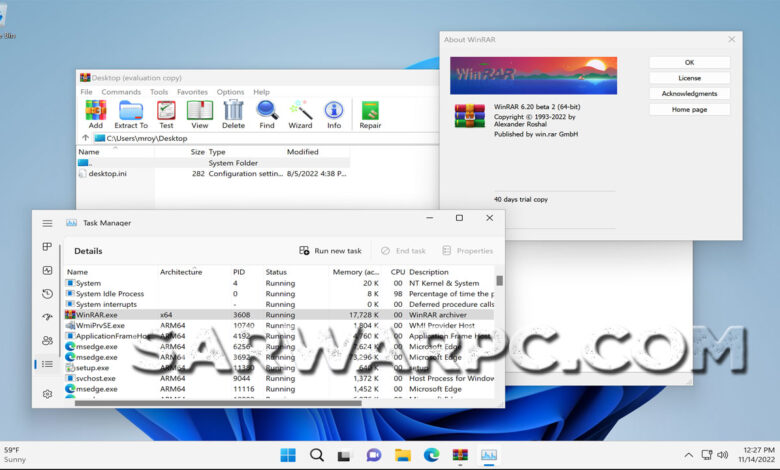Launch the Wizard tool

click(x=300, y=114)
